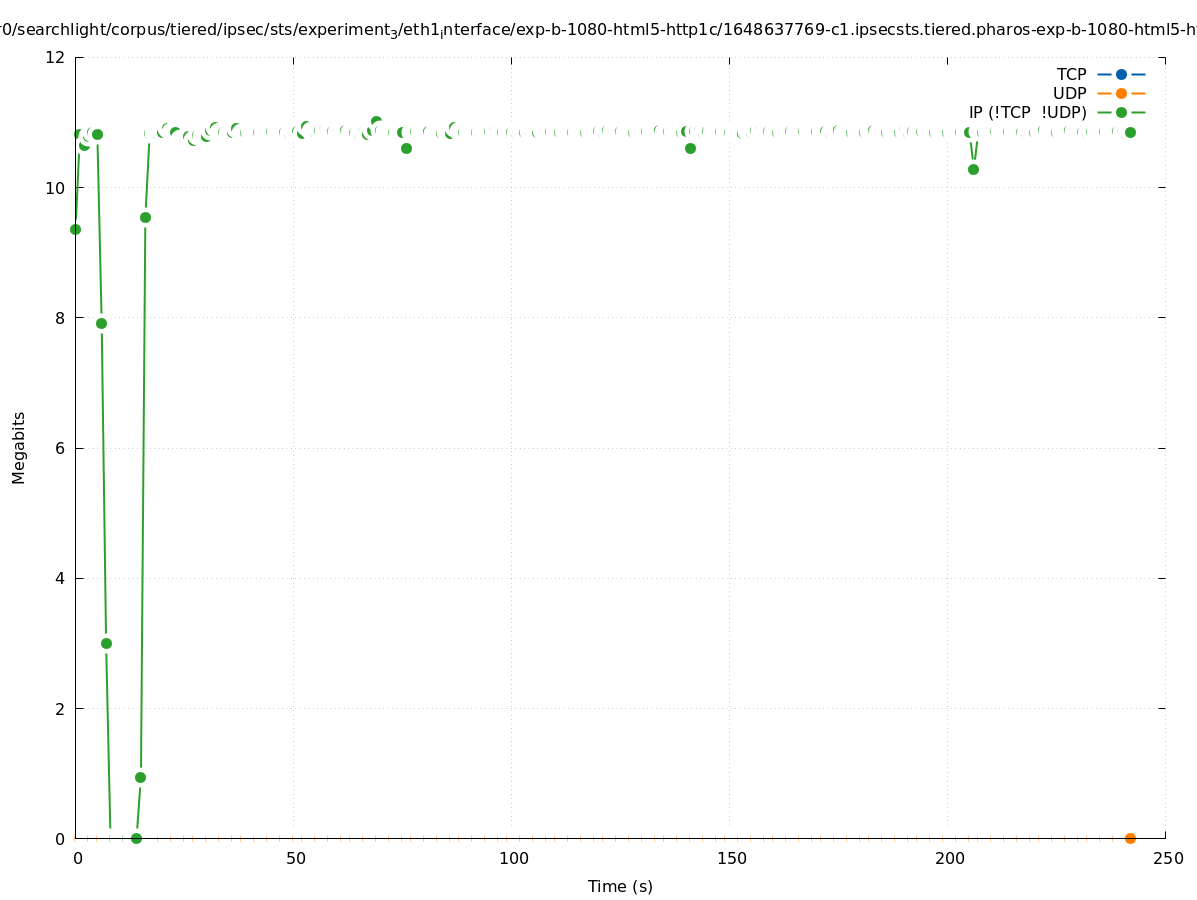This screenshot has width=1197, height=900.
Task: Select the IP (!TCP !UDP) legend label
Action: click(x=1027, y=112)
